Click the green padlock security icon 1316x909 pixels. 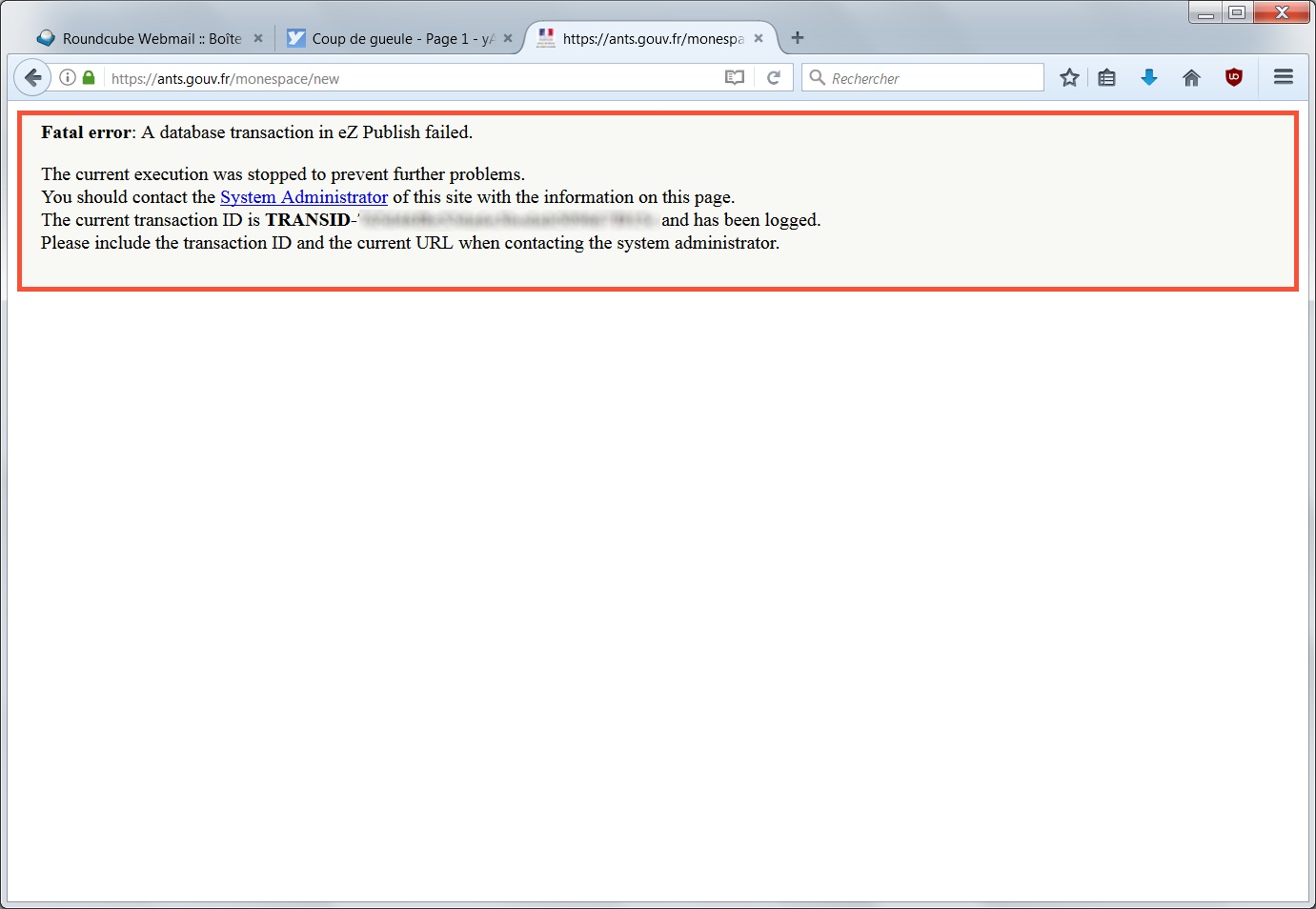89,78
